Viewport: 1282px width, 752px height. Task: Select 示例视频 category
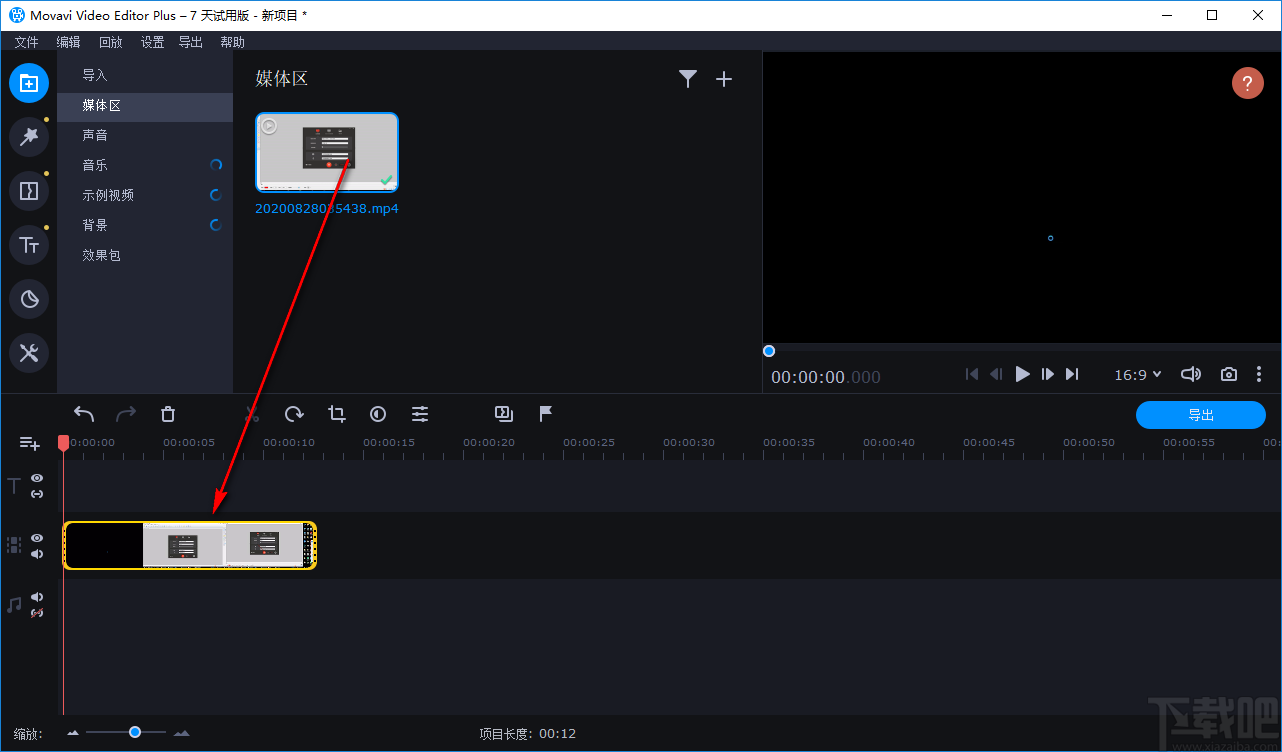pos(145,195)
